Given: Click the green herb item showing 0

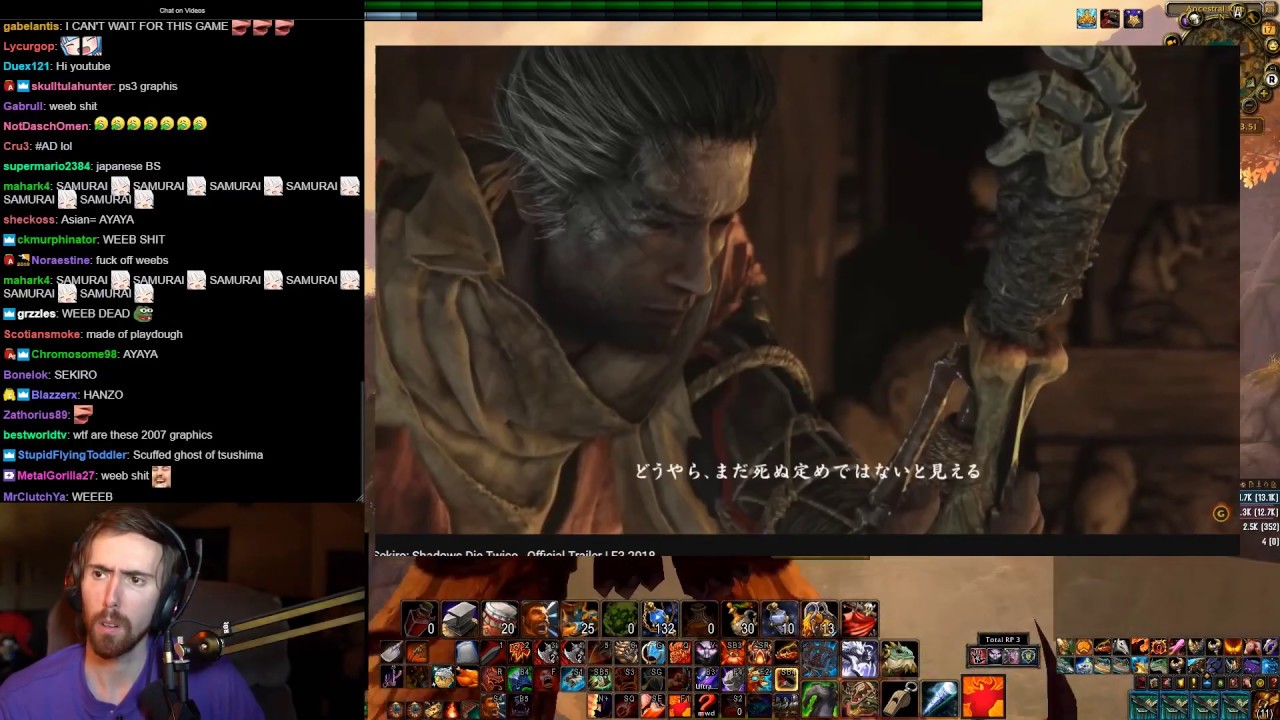Looking at the screenshot, I should (x=620, y=619).
